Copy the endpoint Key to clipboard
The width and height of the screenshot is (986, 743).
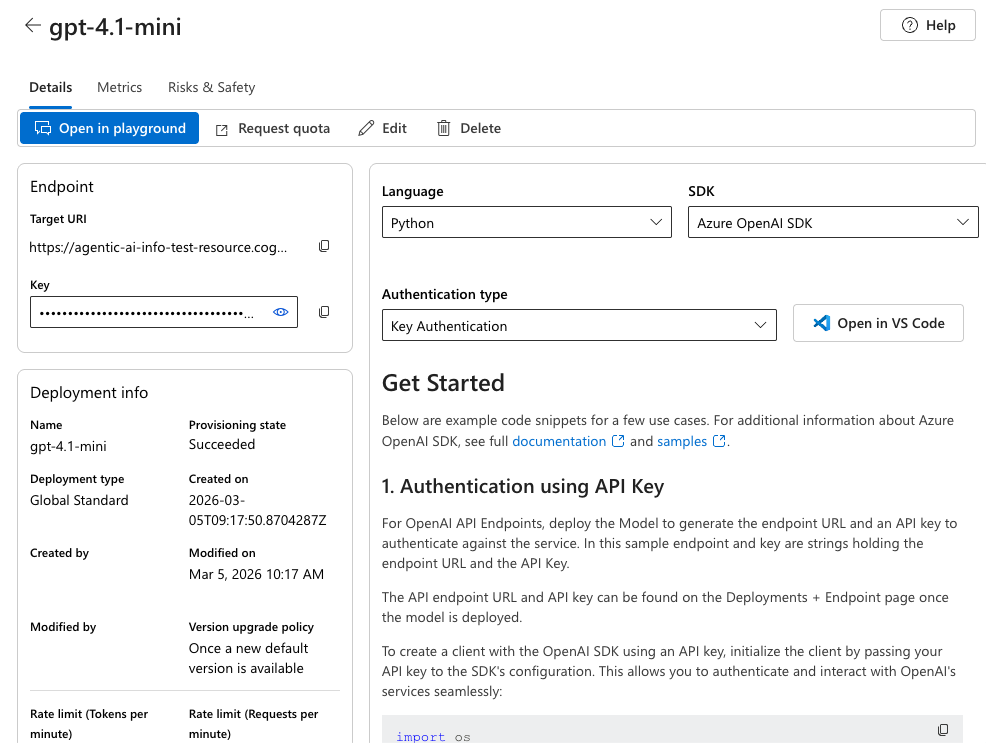point(324,312)
